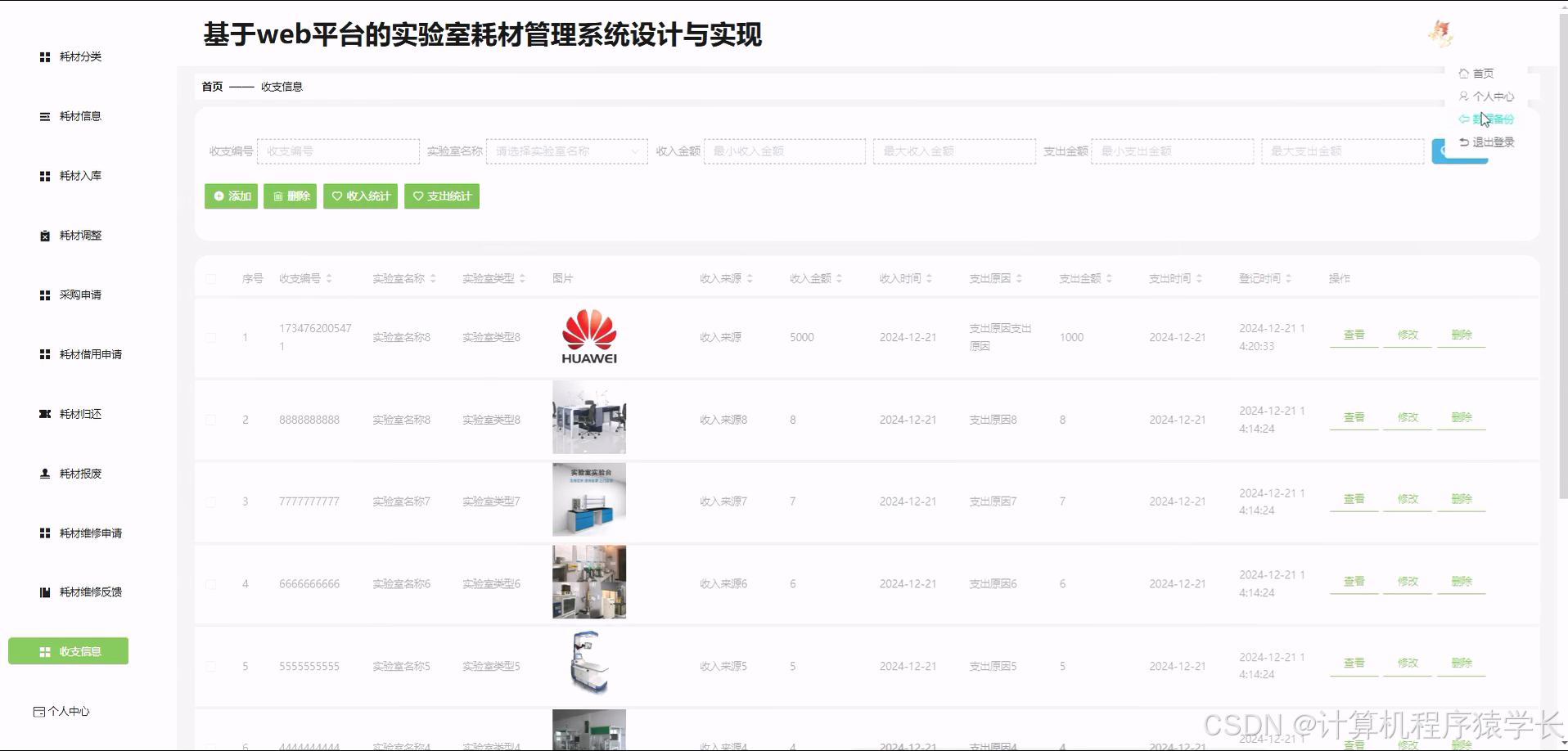Select 耗材调整 in the sidebar
Image resolution: width=1568 pixels, height=751 pixels.
[x=78, y=235]
